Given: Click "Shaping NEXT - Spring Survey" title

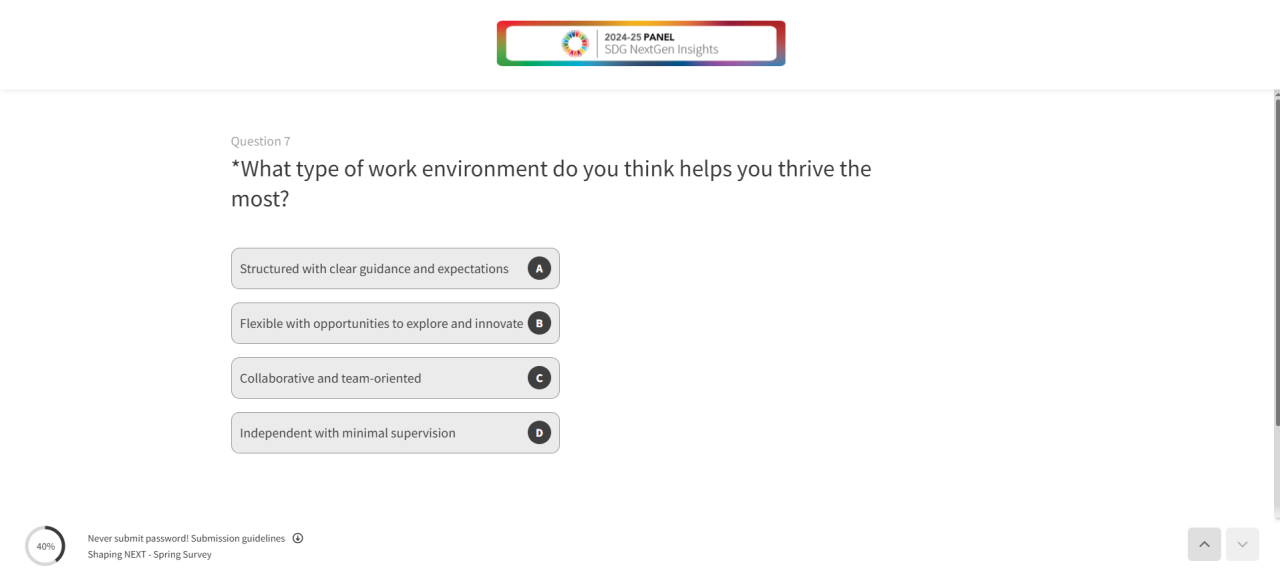Looking at the screenshot, I should coord(150,554).
